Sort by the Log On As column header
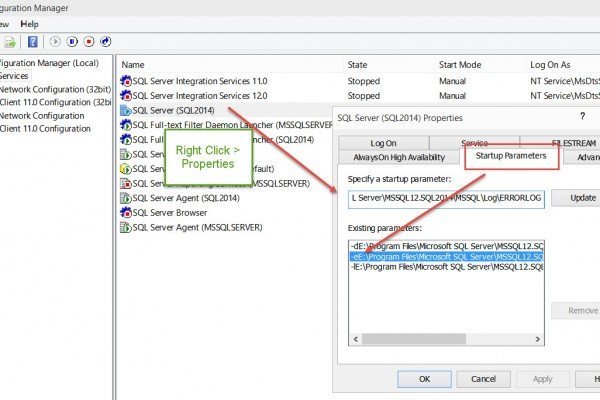This screenshot has height=400, width=600. coord(550,65)
